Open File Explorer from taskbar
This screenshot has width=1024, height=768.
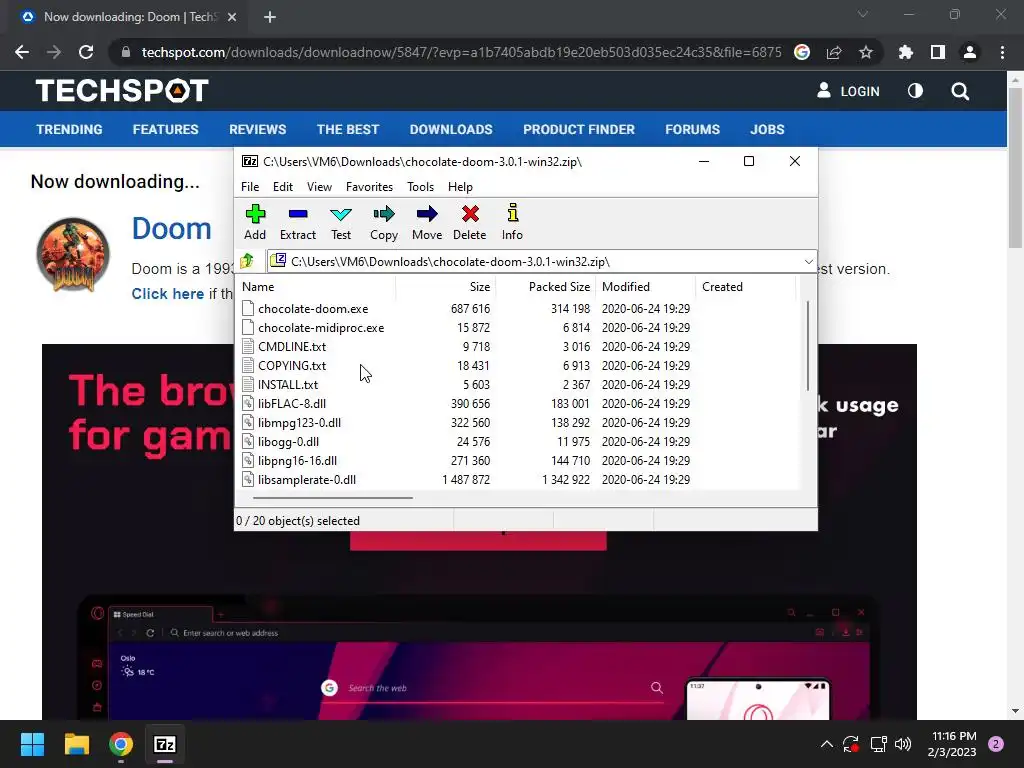point(76,744)
